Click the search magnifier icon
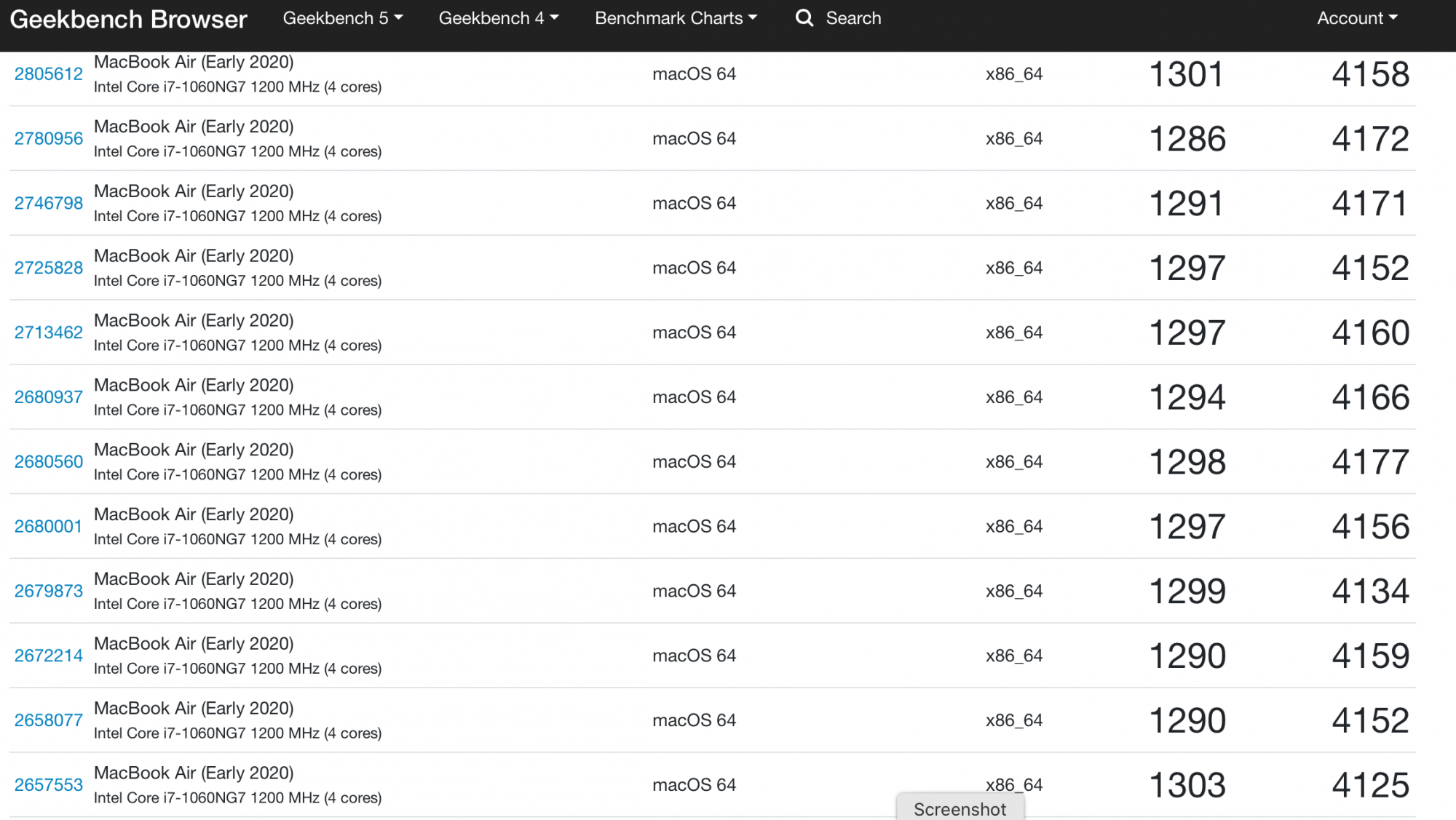This screenshot has width=1456, height=820. [x=804, y=18]
